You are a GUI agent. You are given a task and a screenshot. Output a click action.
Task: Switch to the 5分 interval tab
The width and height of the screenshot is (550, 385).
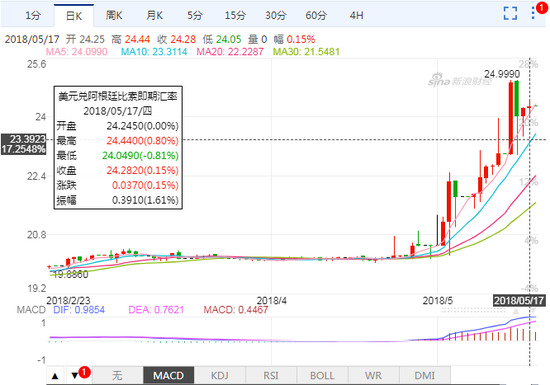coord(195,15)
